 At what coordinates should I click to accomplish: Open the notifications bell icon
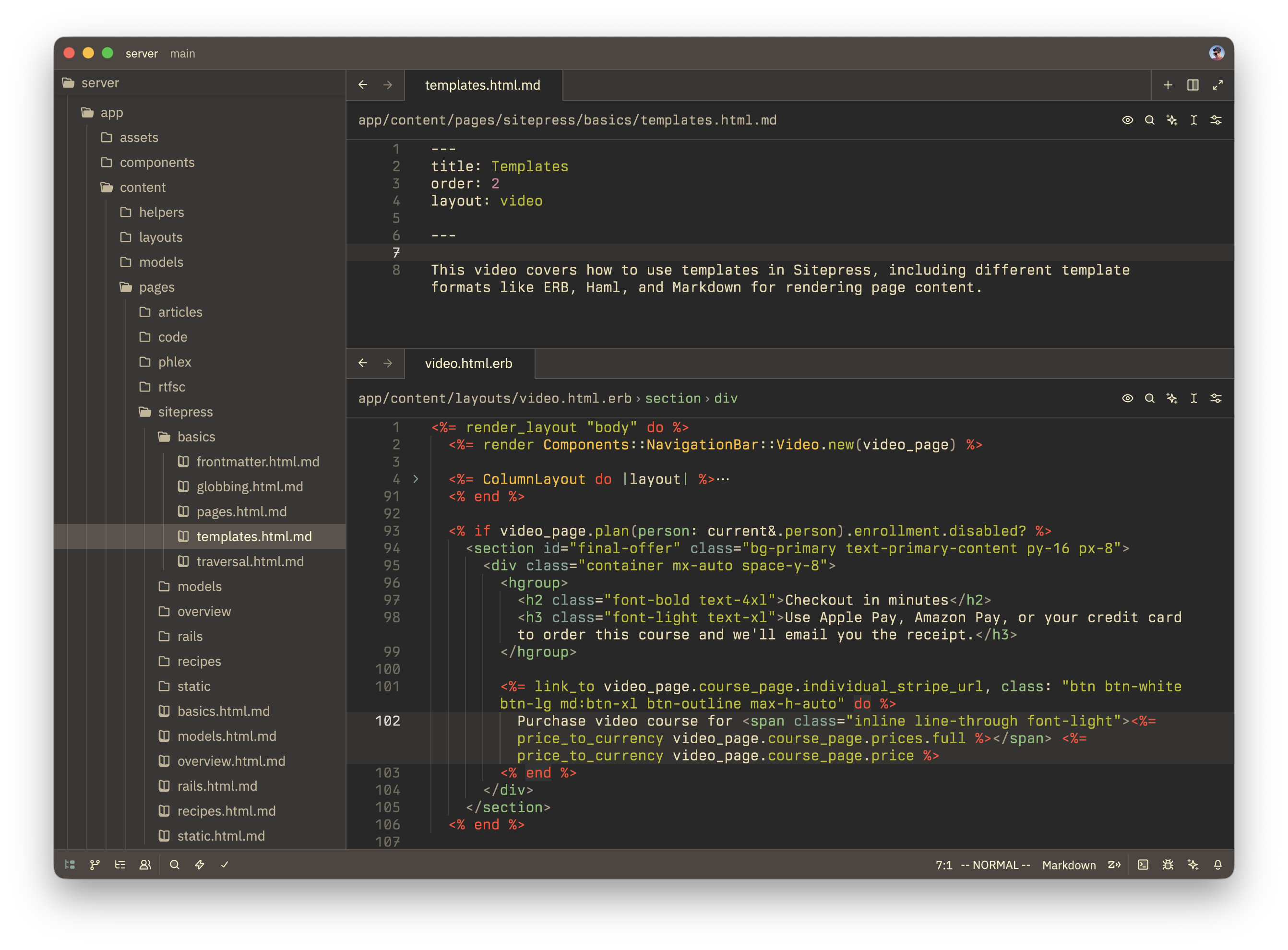pos(1218,864)
